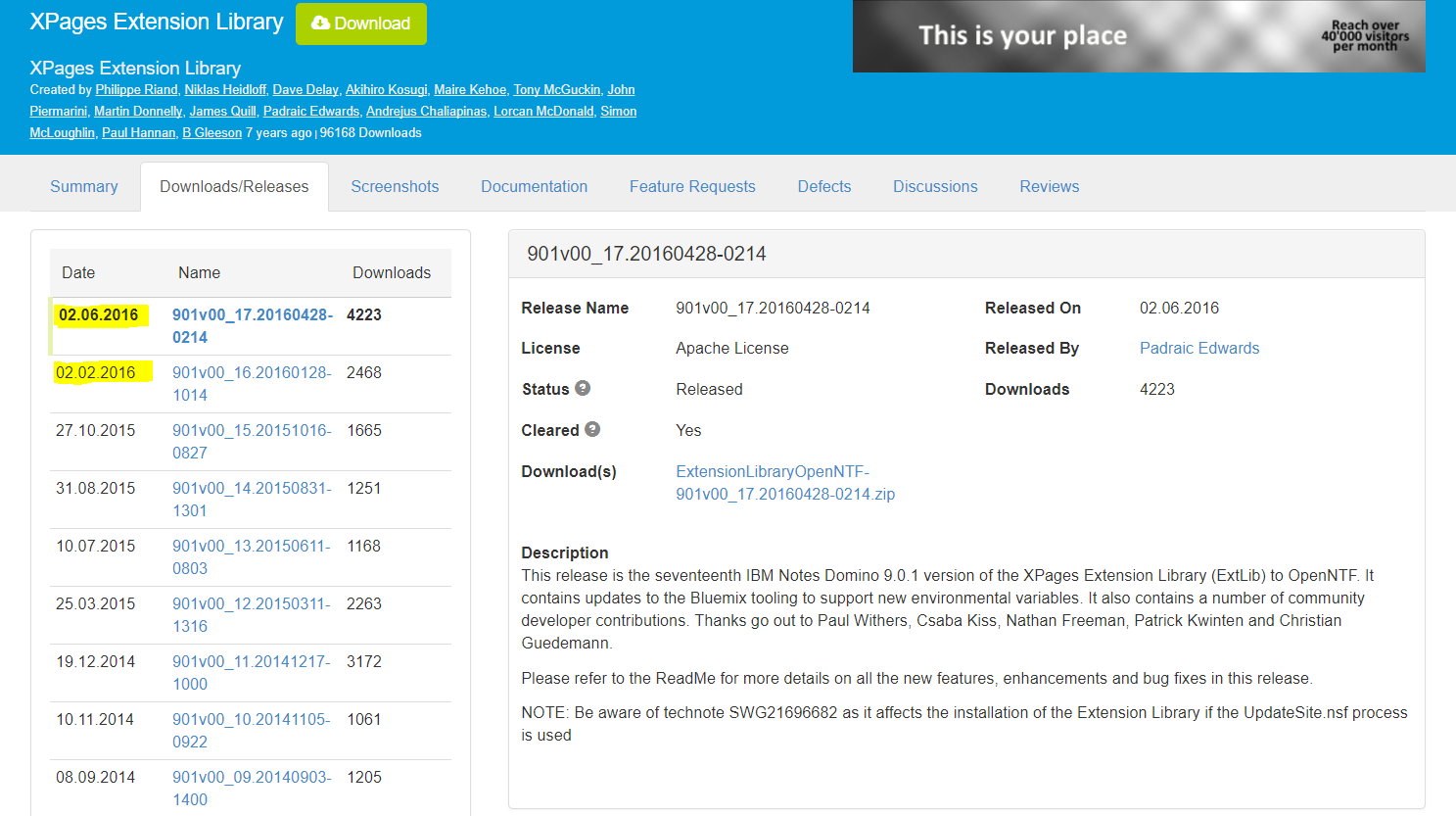This screenshot has width=1456, height=816.
Task: Open author Philippe Riand's profile link
Action: (136, 89)
